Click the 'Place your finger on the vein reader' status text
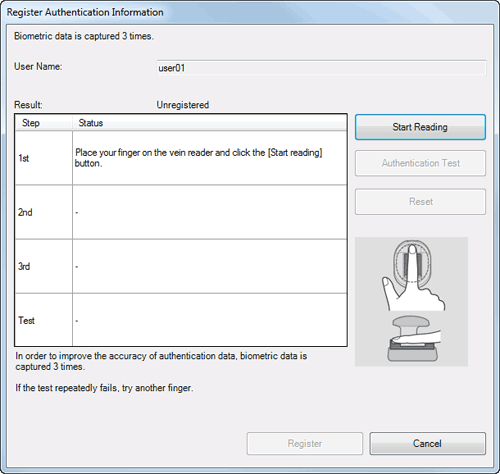500x474 pixels. coord(199,158)
